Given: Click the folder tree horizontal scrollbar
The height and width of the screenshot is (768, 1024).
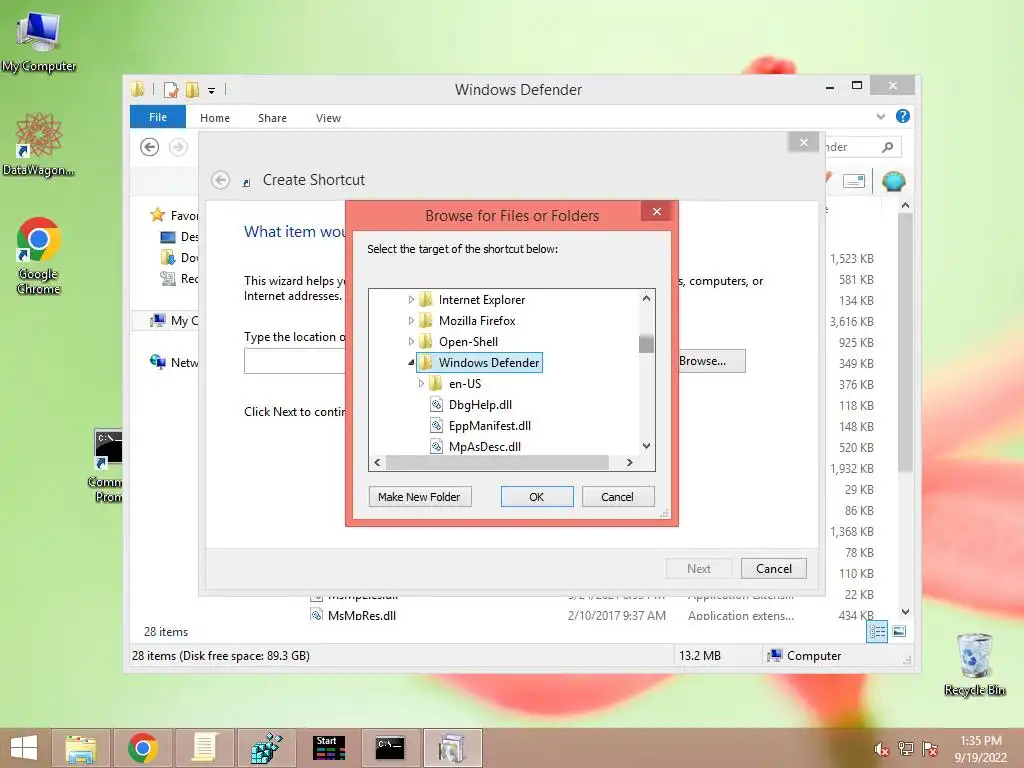Looking at the screenshot, I should (x=497, y=462).
